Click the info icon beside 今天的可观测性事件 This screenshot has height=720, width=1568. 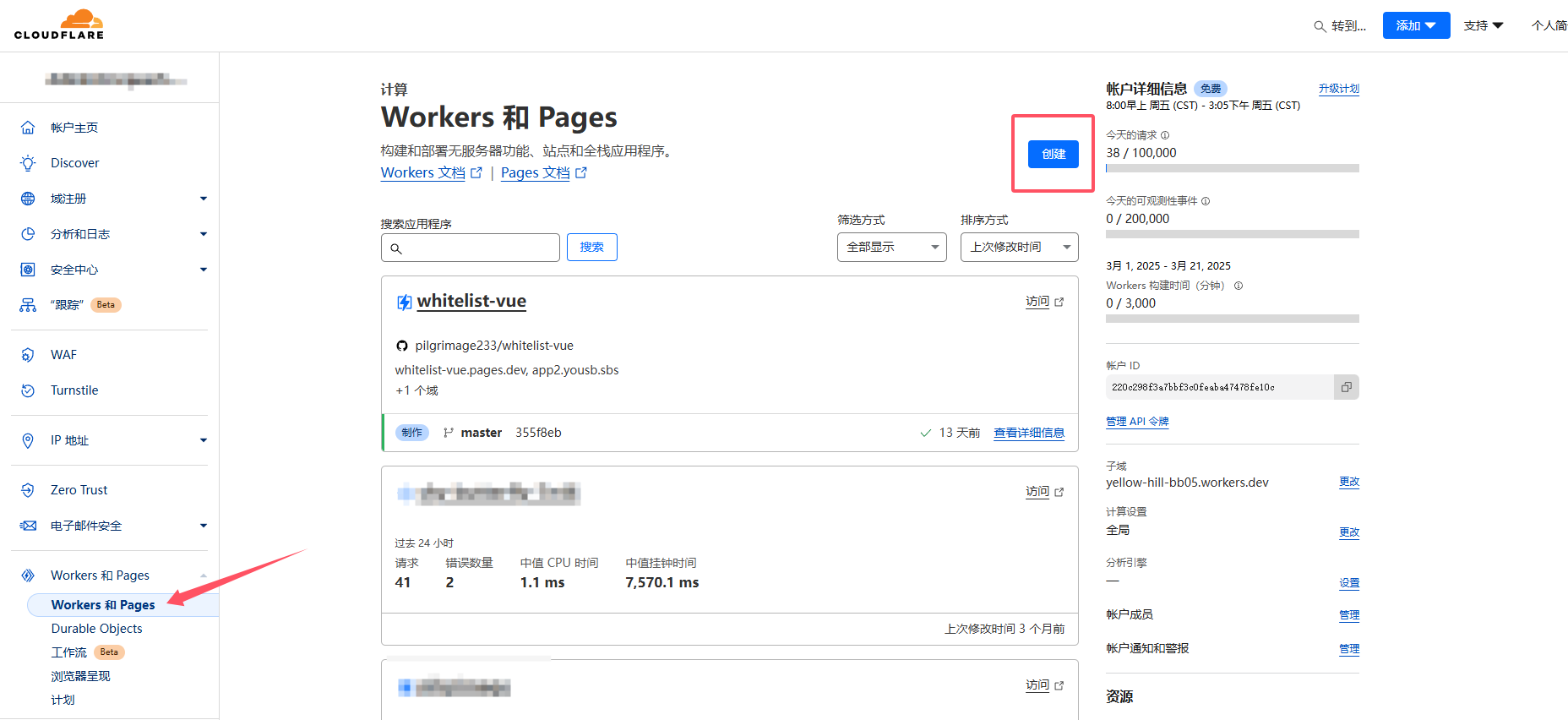tap(1206, 201)
